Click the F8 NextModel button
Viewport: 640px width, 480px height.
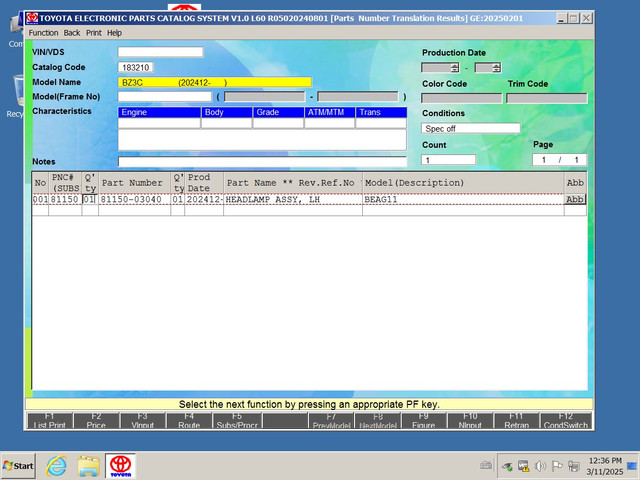pyautogui.click(x=378, y=421)
